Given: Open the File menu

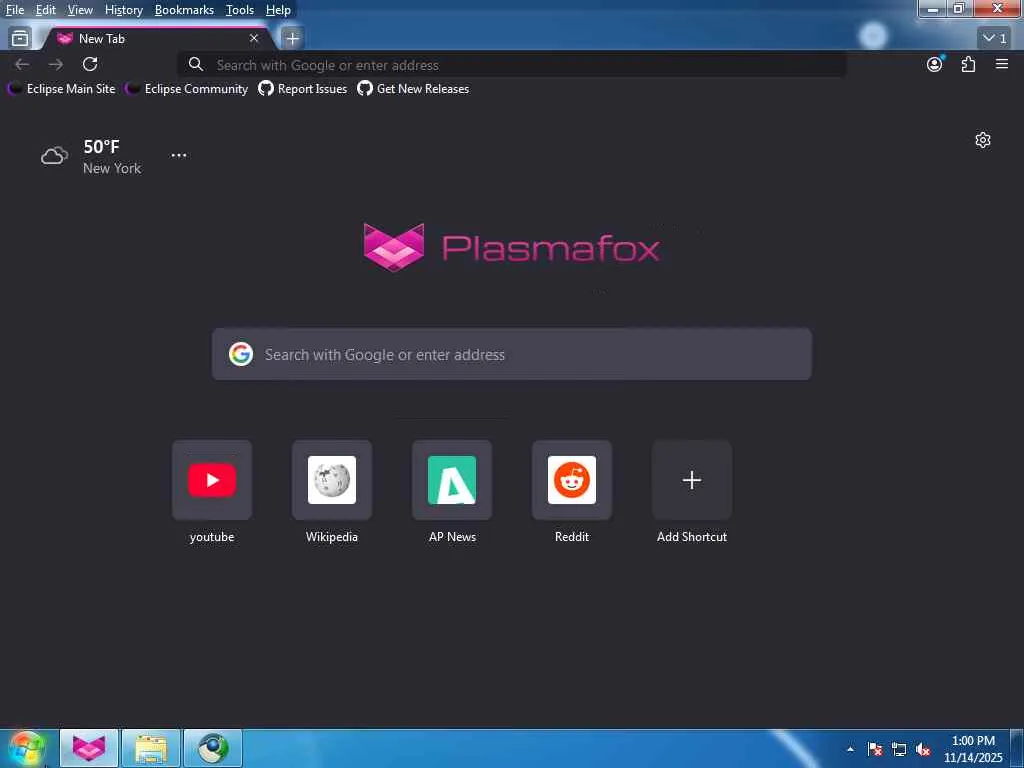Looking at the screenshot, I should (14, 10).
